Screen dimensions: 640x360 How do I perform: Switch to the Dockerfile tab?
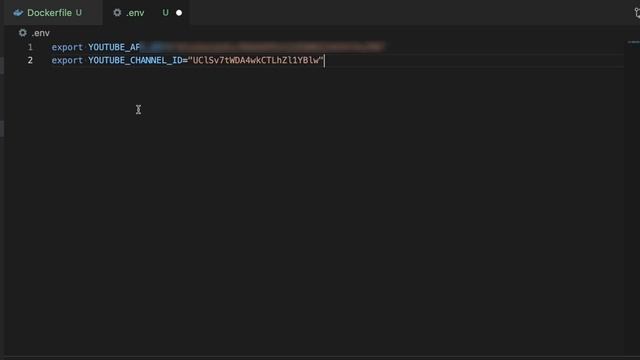(x=53, y=13)
